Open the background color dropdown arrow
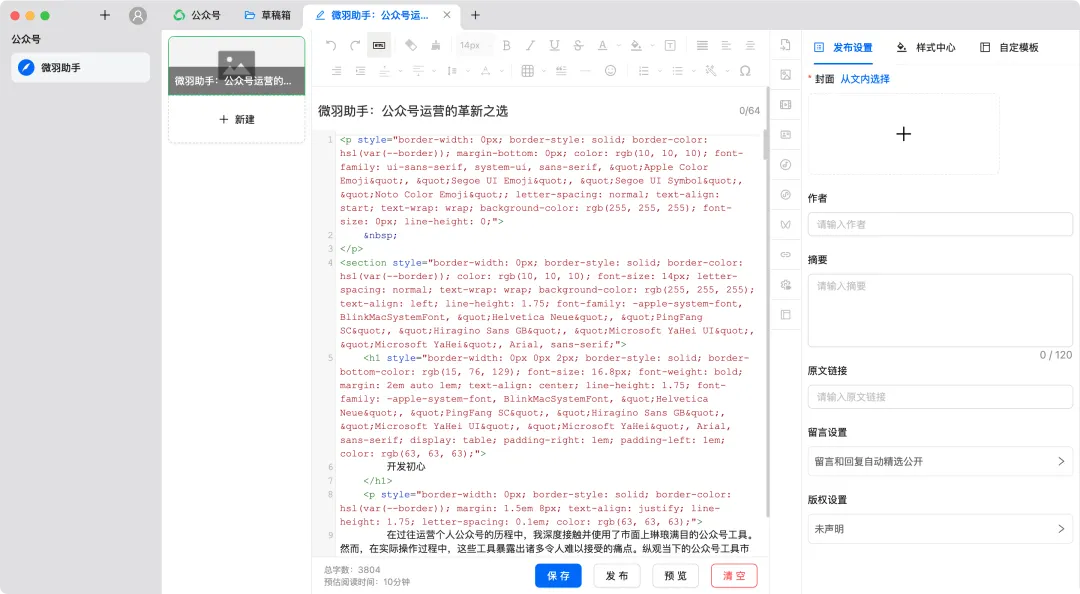The width and height of the screenshot is (1080, 594). [x=652, y=46]
